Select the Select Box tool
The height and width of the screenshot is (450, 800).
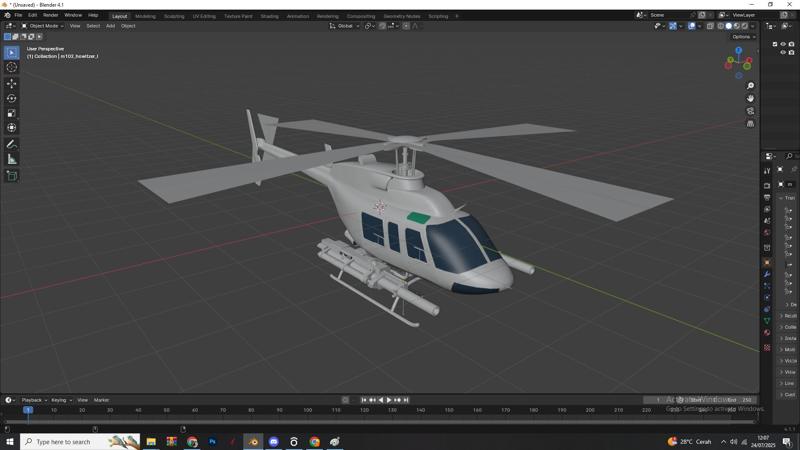click(11, 53)
